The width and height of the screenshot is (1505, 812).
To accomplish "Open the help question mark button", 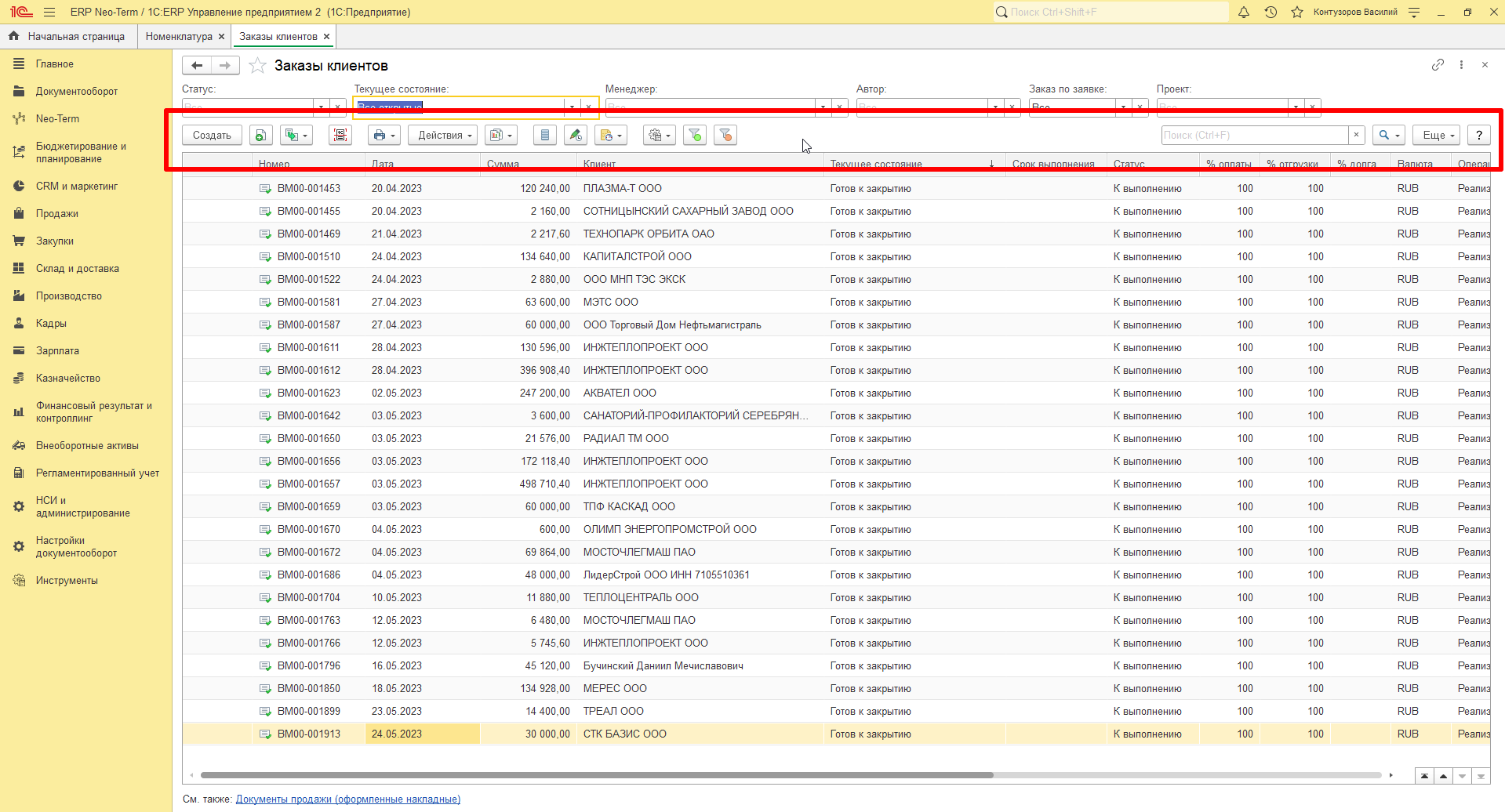I will [x=1479, y=136].
